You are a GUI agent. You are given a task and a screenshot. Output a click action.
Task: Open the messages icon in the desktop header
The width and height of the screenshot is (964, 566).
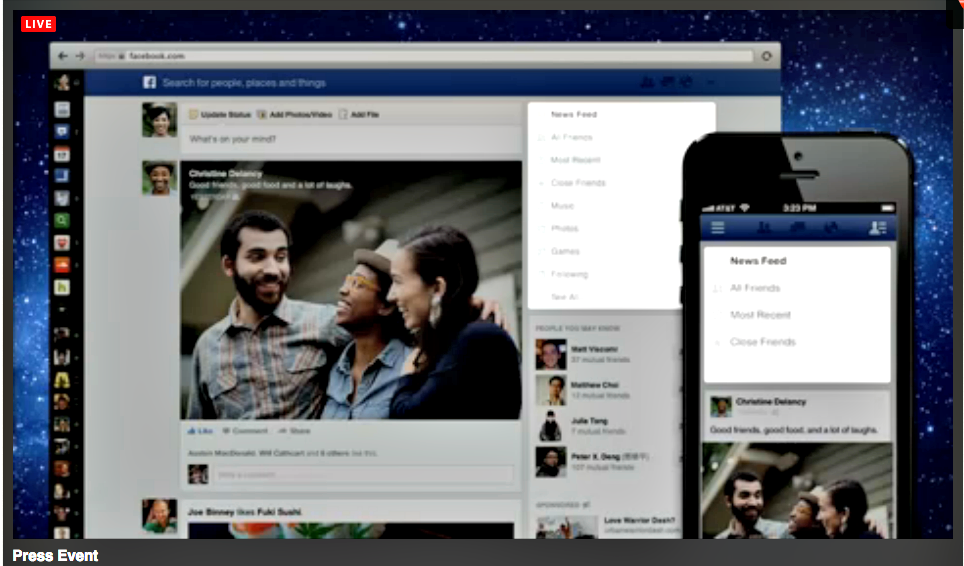click(x=667, y=83)
